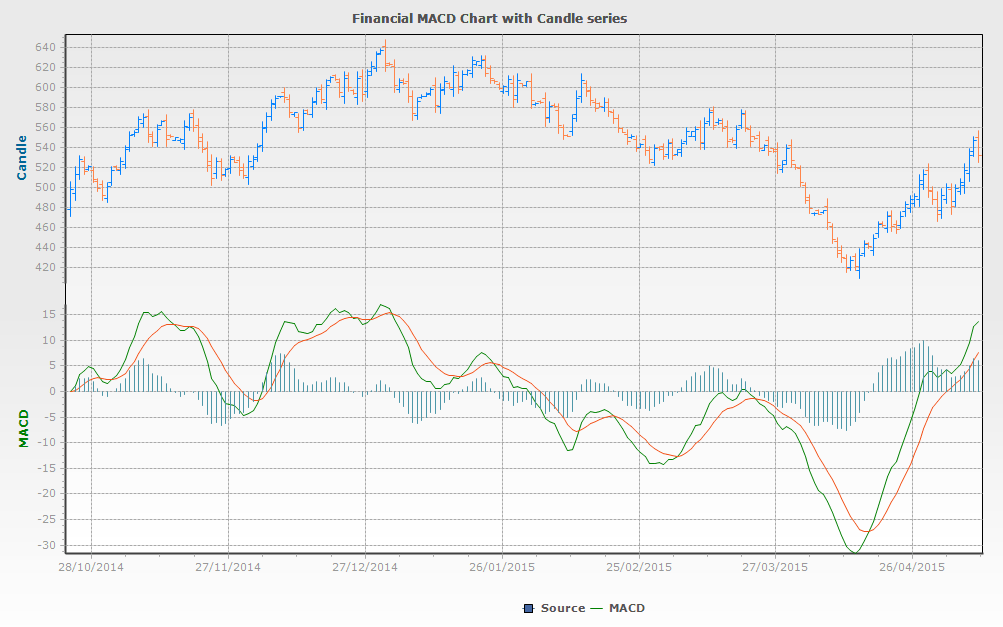Click the 560 value on Candle axis
The image size is (1003, 627).
(46, 127)
